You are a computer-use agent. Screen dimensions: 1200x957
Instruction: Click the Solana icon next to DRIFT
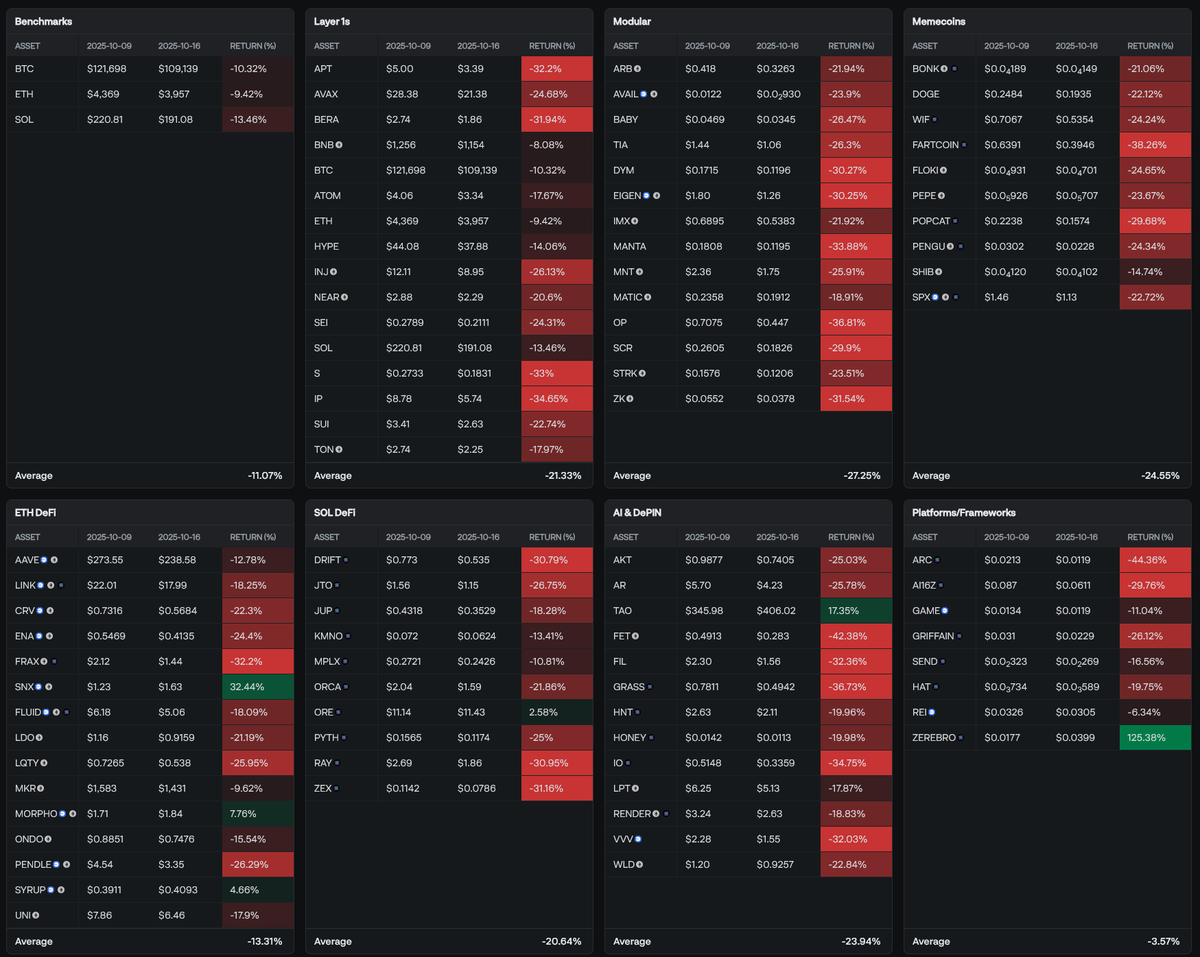[348, 560]
